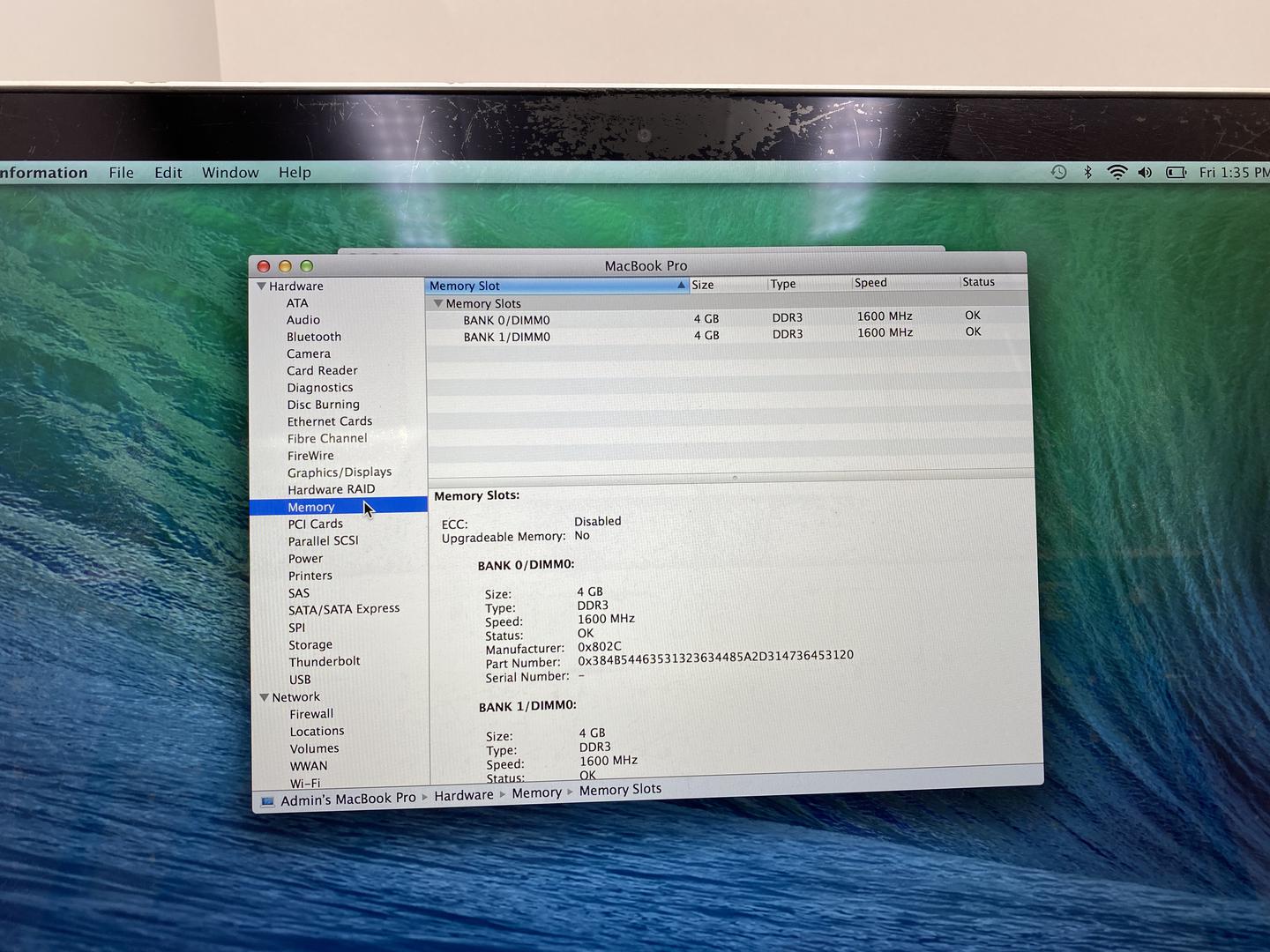Open the Edit menu

tap(168, 173)
